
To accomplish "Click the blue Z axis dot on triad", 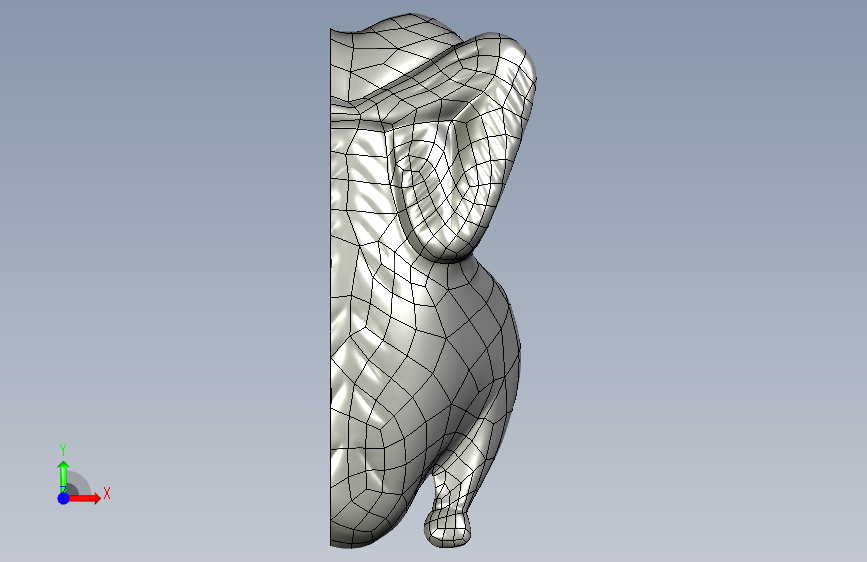I will point(64,498).
